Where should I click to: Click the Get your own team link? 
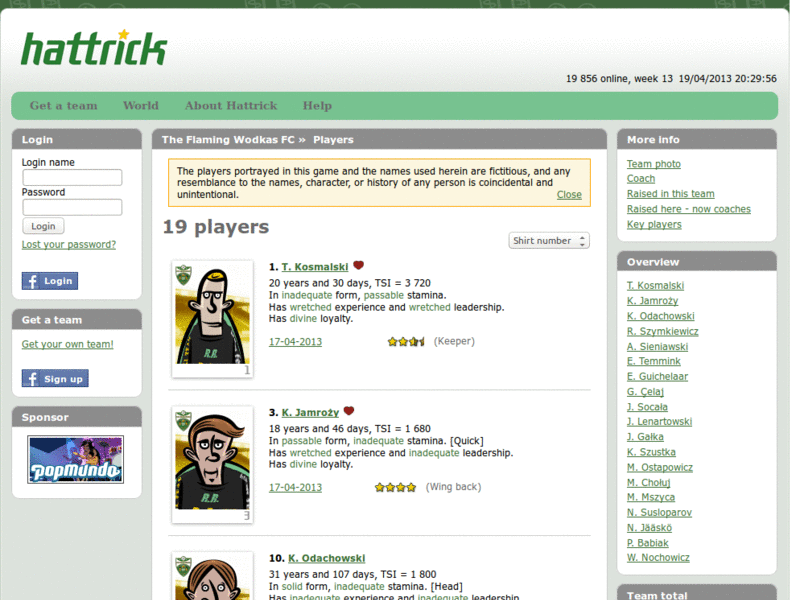pos(67,344)
